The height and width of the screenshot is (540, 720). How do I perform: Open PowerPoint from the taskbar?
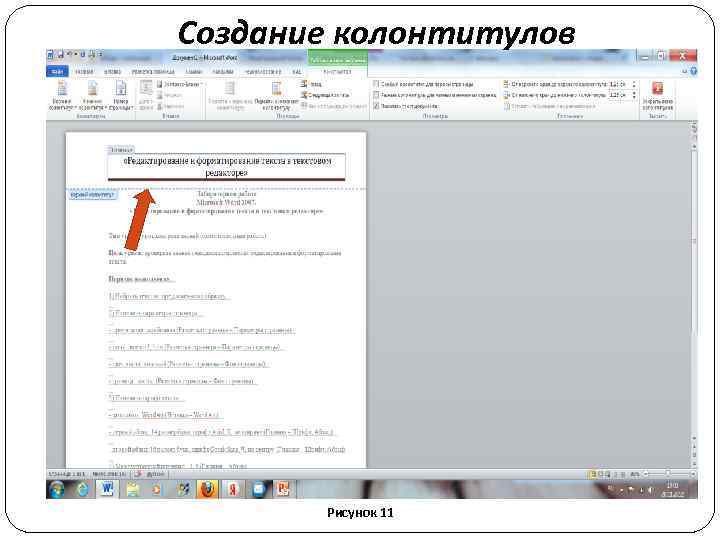pyautogui.click(x=283, y=489)
